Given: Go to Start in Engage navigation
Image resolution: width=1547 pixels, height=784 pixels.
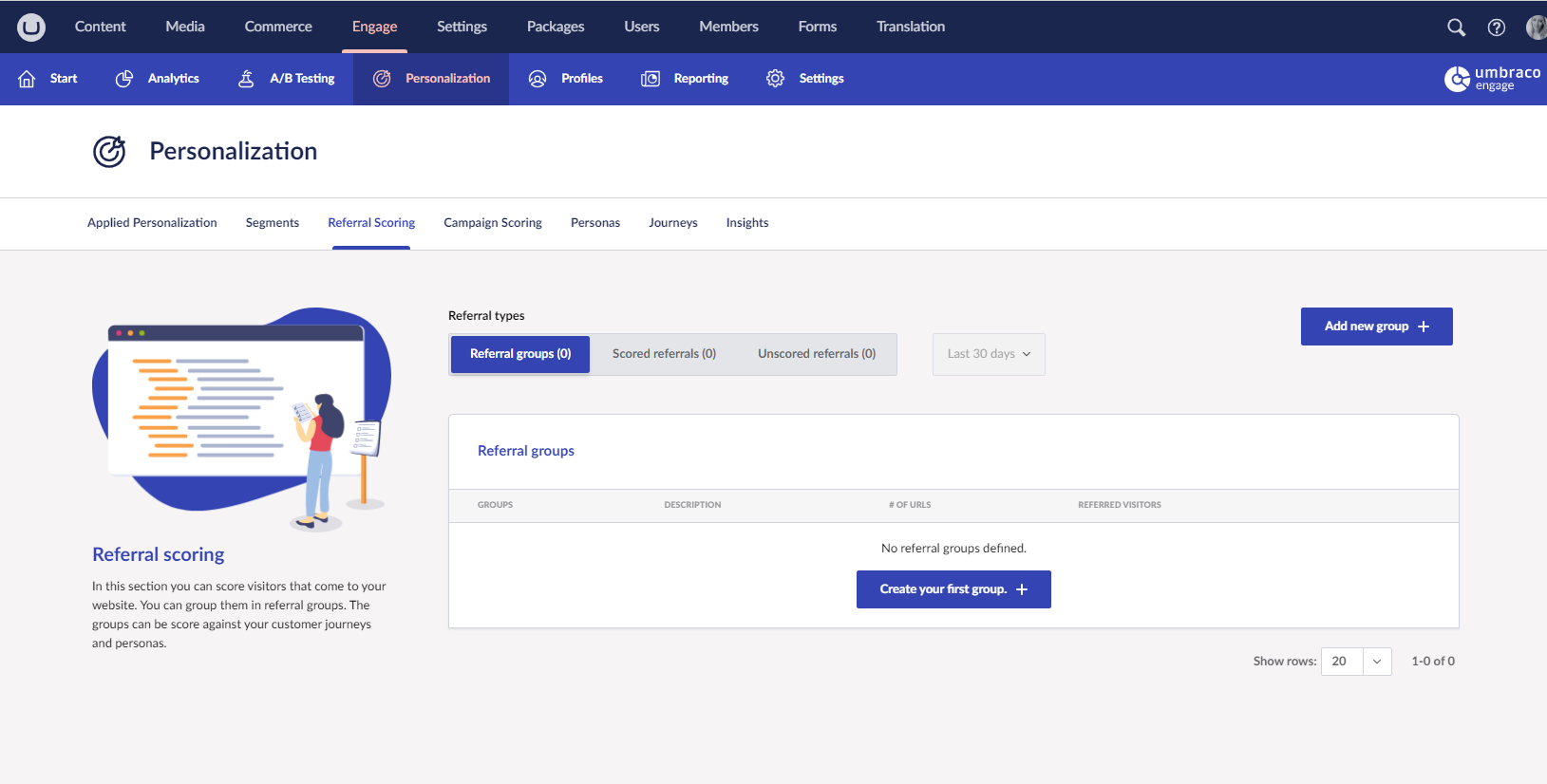Looking at the screenshot, I should (48, 79).
